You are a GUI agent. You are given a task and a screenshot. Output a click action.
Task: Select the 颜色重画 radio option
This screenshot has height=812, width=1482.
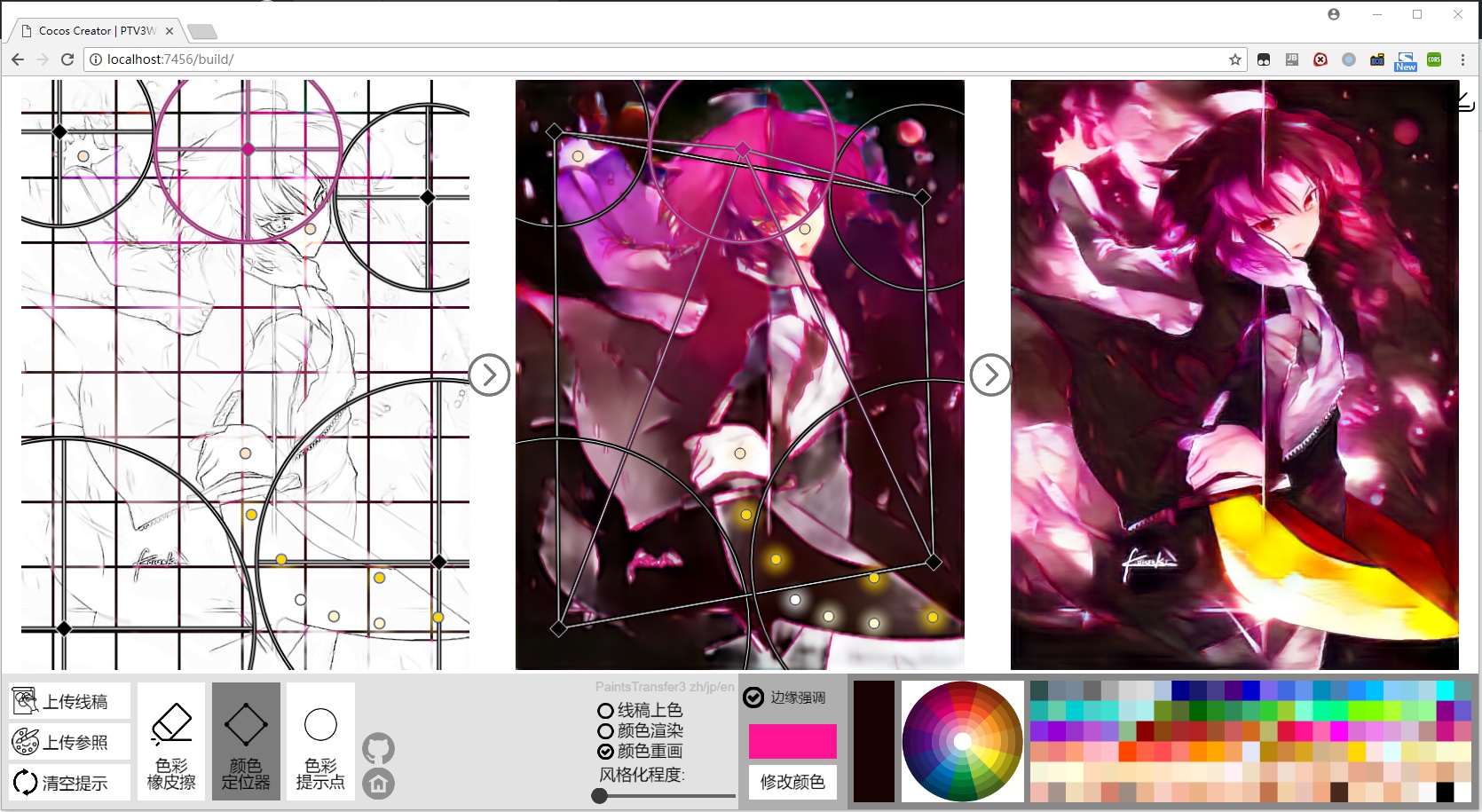[x=640, y=751]
